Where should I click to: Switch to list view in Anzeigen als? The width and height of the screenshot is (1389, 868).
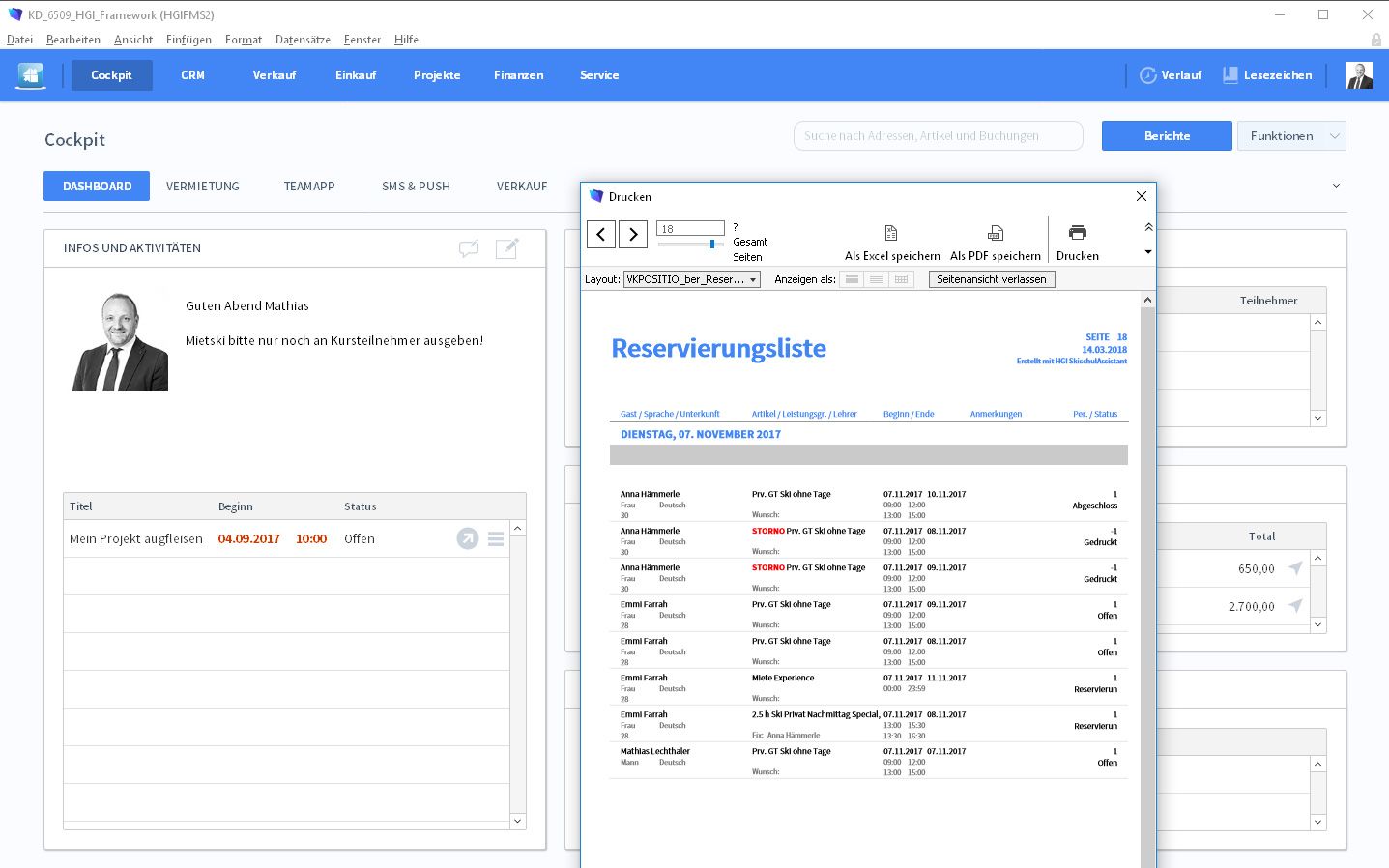(876, 279)
